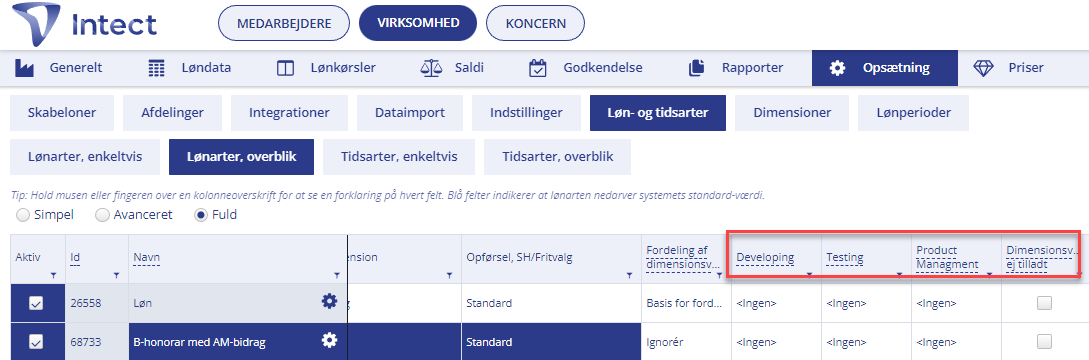The width and height of the screenshot is (1089, 360).
Task: Open the Dimensioner tab
Action: 792,113
